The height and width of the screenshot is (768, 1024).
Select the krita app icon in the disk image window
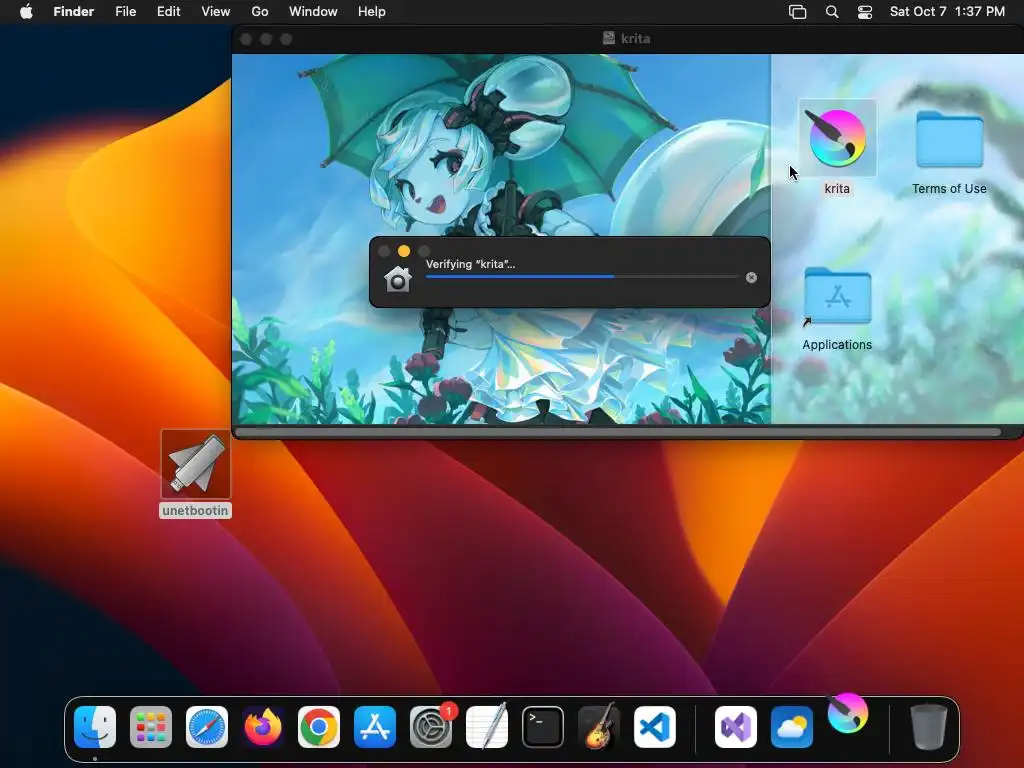pyautogui.click(x=837, y=138)
